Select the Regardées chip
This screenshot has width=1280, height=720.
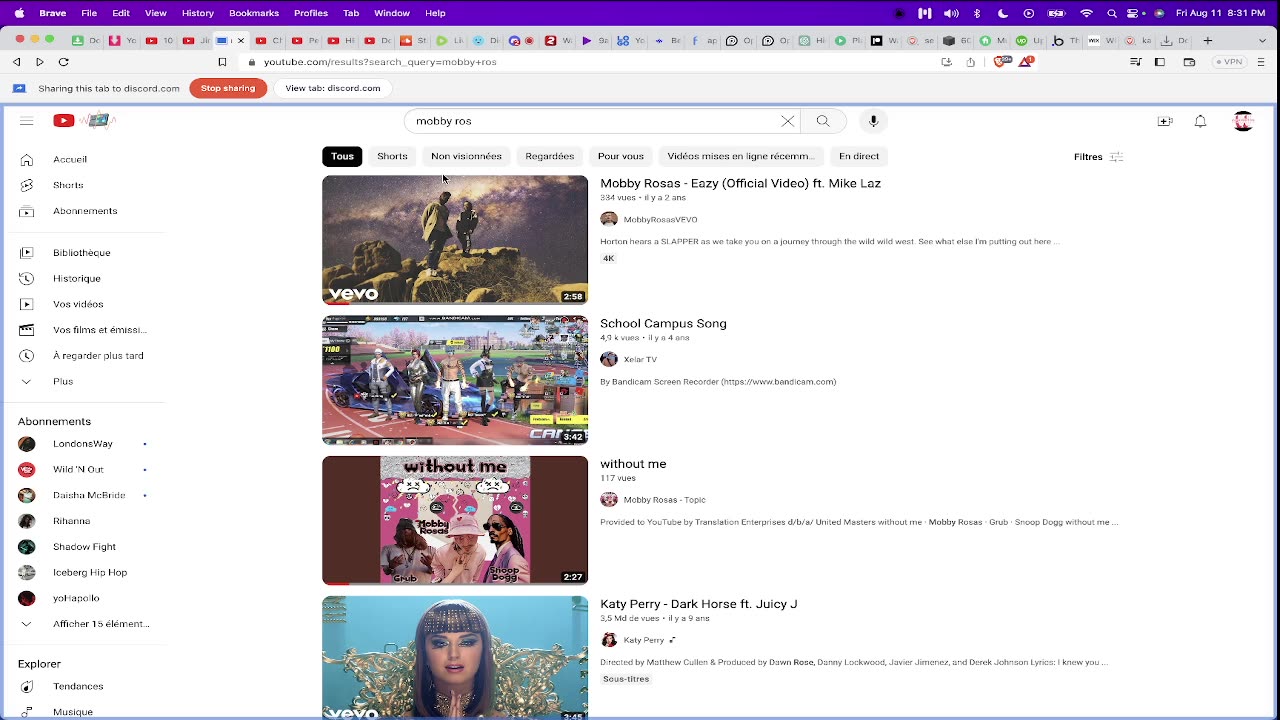[x=550, y=156]
